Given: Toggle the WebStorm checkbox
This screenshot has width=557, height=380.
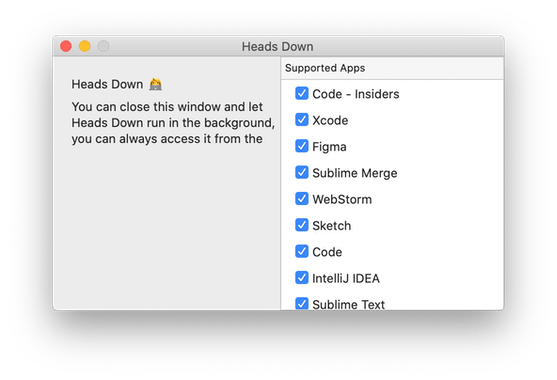Looking at the screenshot, I should pyautogui.click(x=302, y=199).
